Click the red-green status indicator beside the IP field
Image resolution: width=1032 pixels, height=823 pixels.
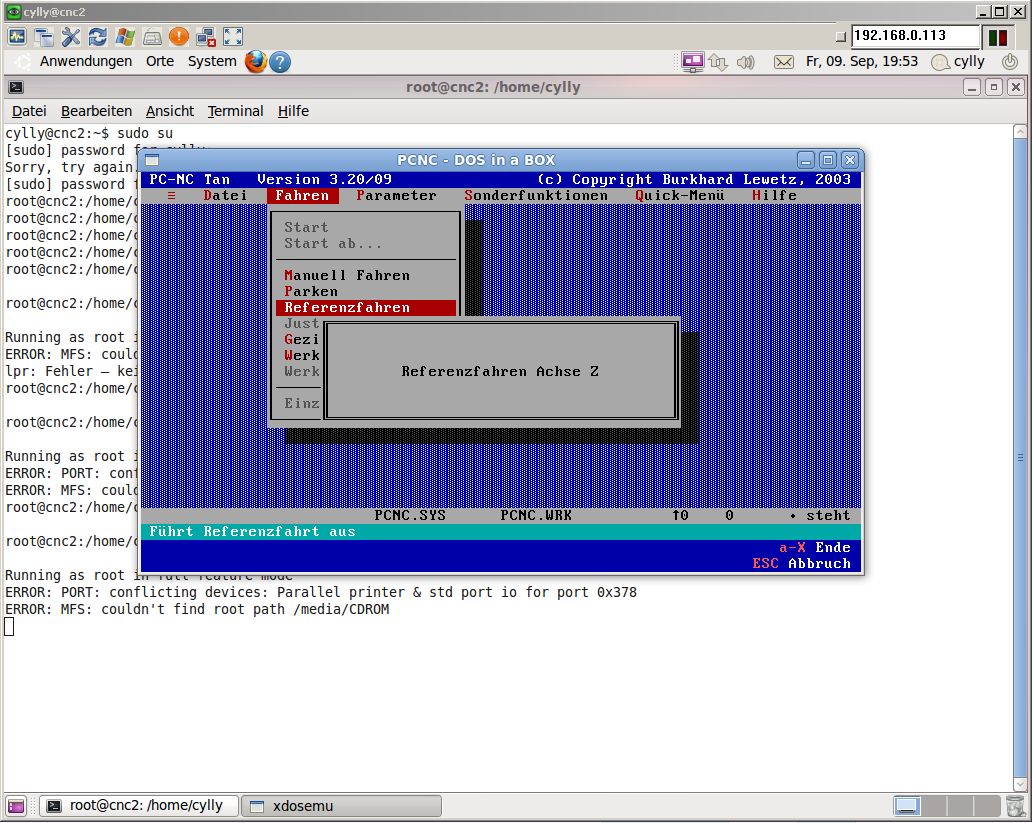point(998,37)
